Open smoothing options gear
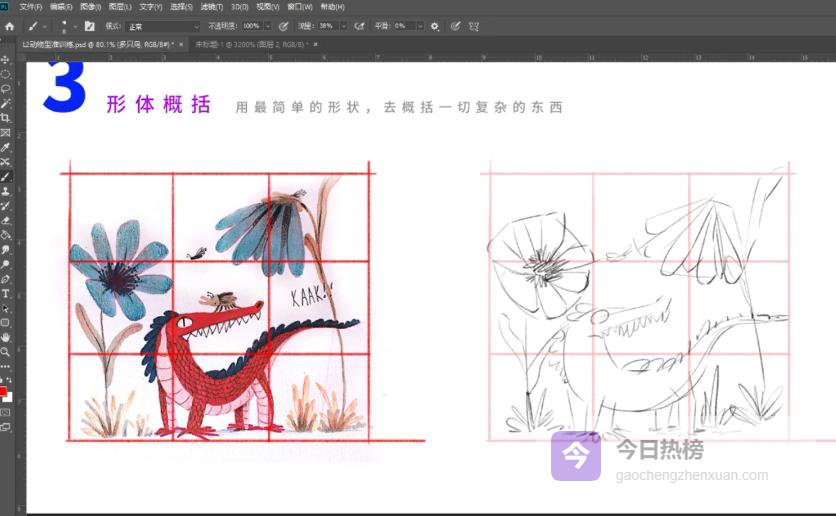The image size is (836, 516). (435, 26)
